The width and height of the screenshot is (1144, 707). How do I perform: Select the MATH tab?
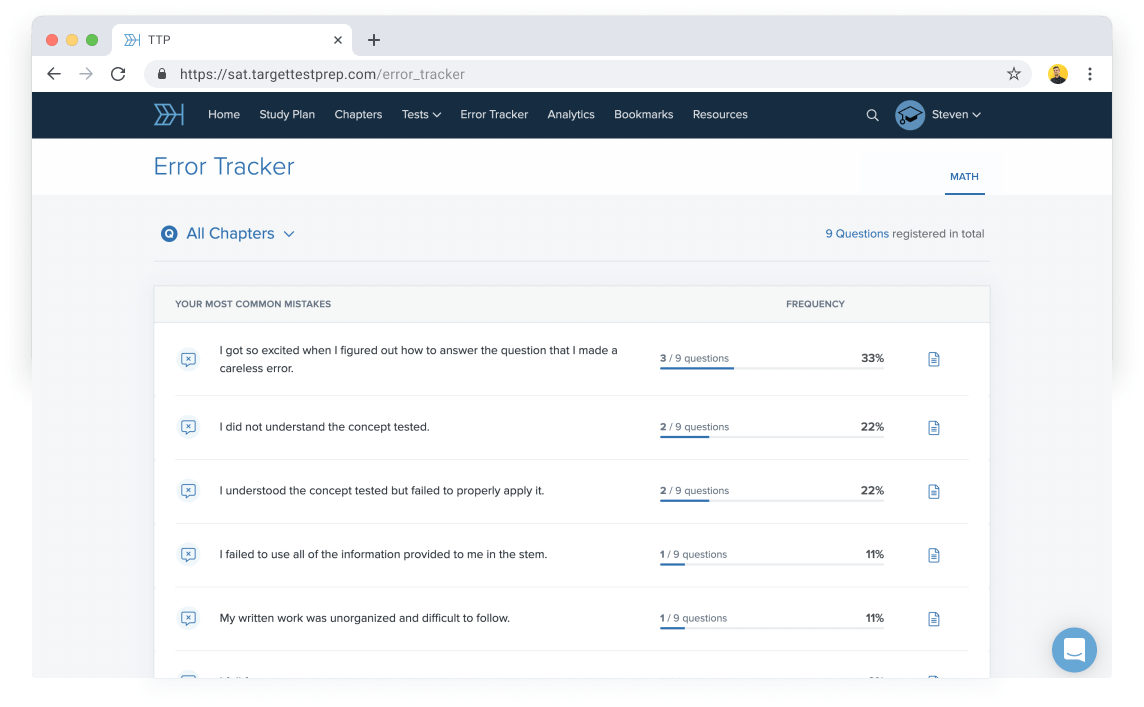964,177
